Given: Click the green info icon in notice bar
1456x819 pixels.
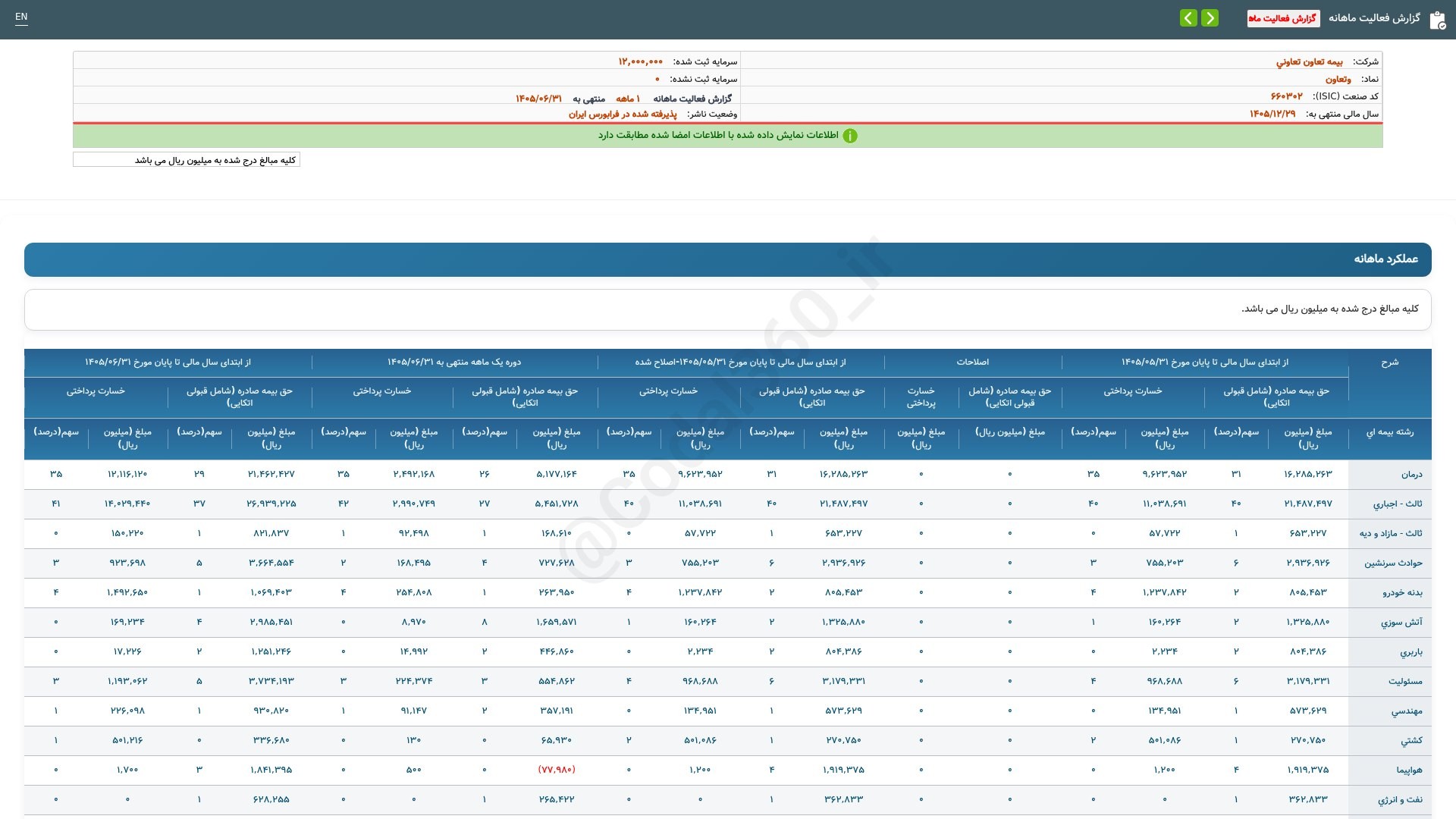Looking at the screenshot, I should coord(850,136).
